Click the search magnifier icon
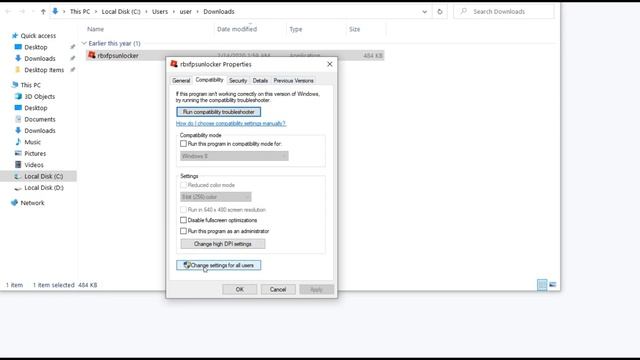 (463, 11)
